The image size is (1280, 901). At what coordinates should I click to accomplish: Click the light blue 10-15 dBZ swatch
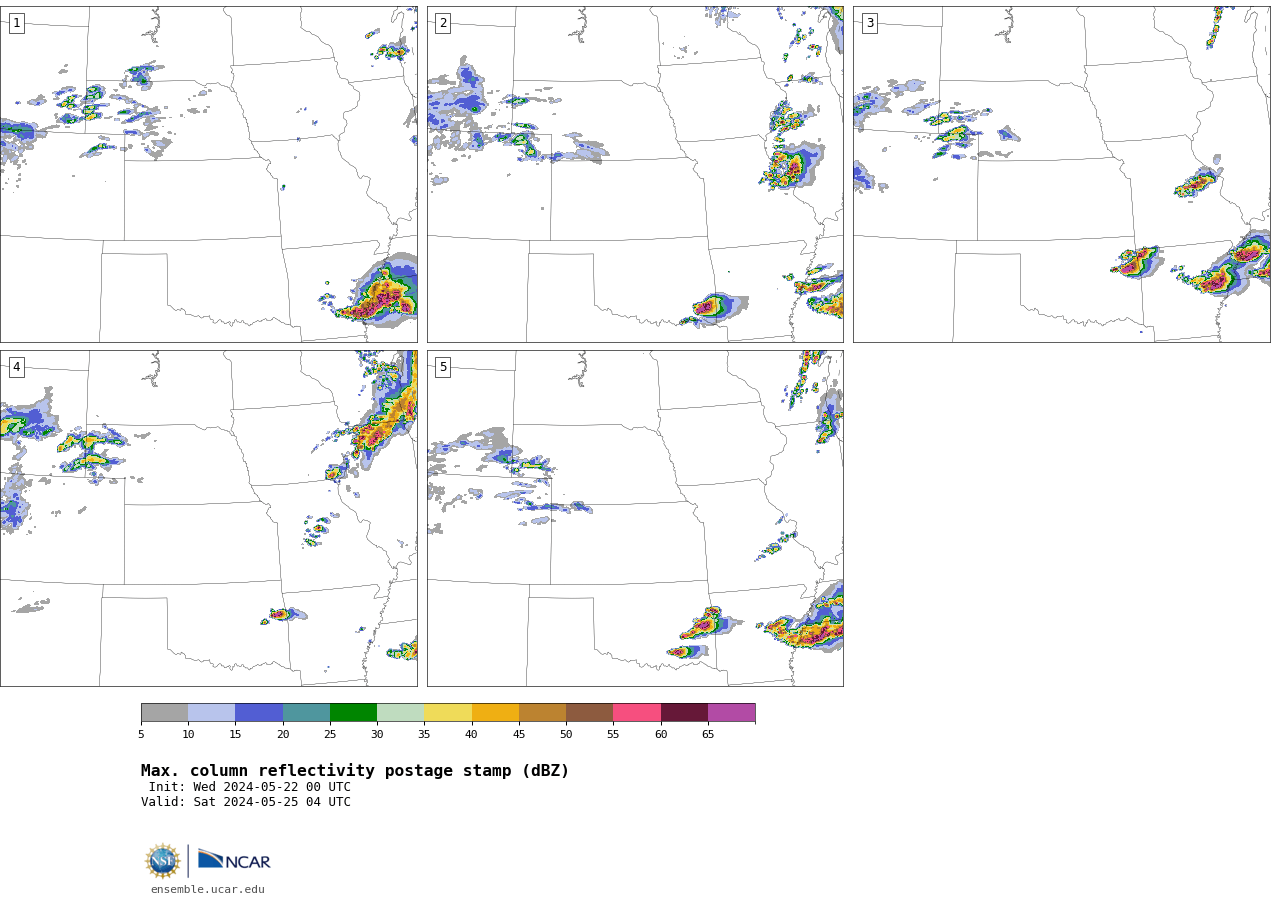[x=211, y=712]
